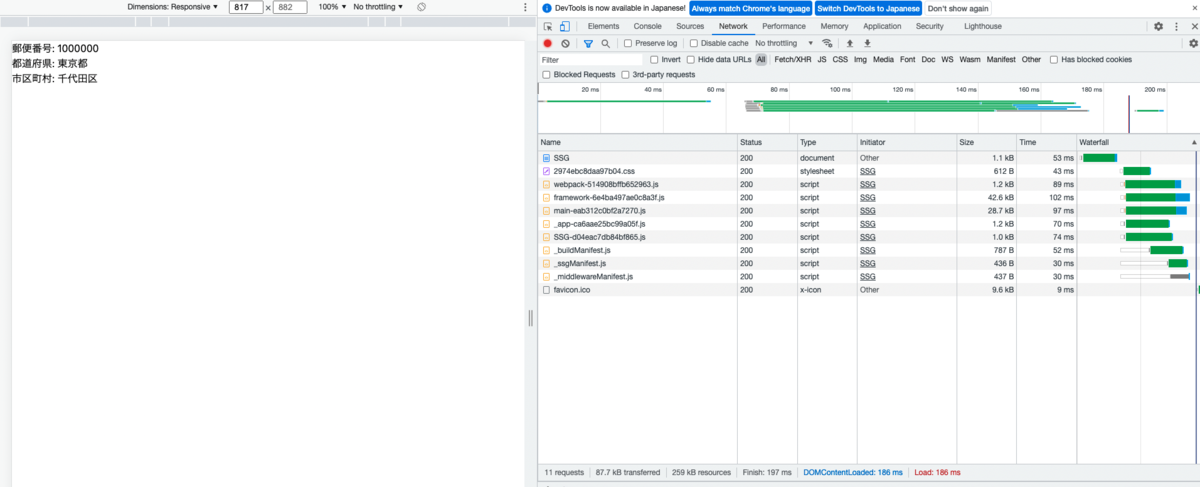The width and height of the screenshot is (1200, 487).
Task: Toggle the network filter funnel icon
Action: (x=588, y=43)
